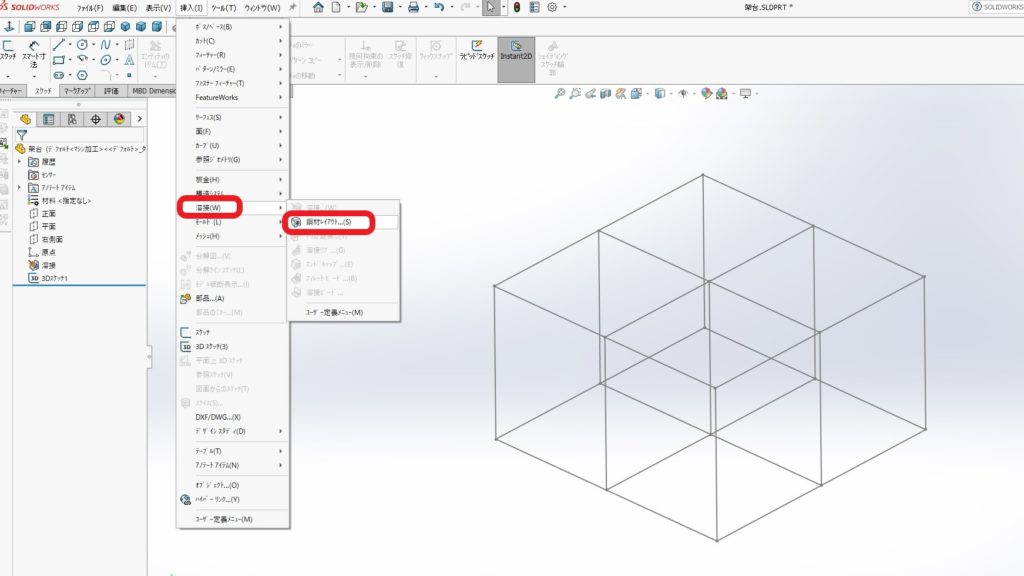
Task: Click the Home icon in the top toolbar
Action: 318,7
